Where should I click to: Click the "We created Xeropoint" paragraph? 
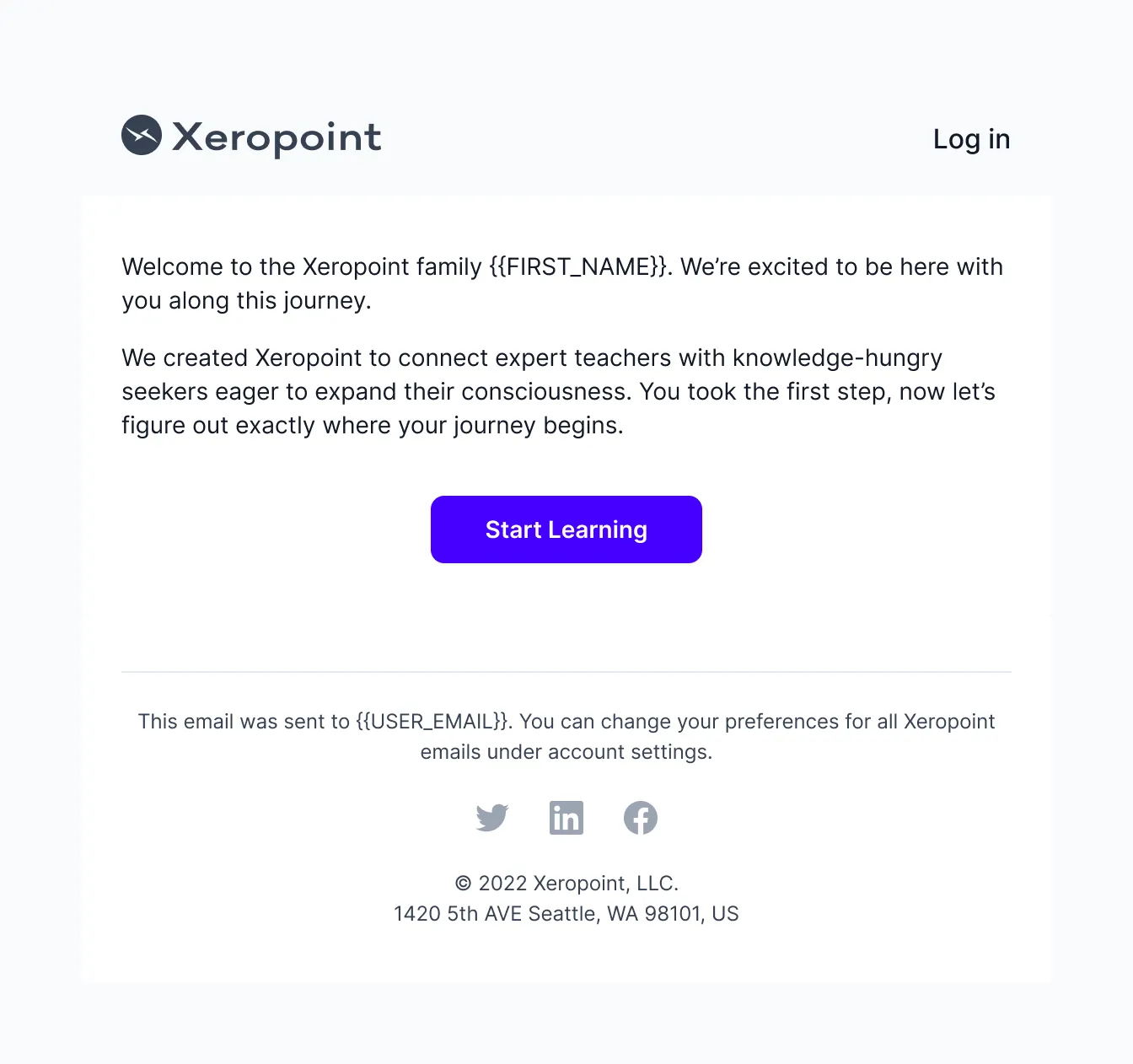[559, 391]
